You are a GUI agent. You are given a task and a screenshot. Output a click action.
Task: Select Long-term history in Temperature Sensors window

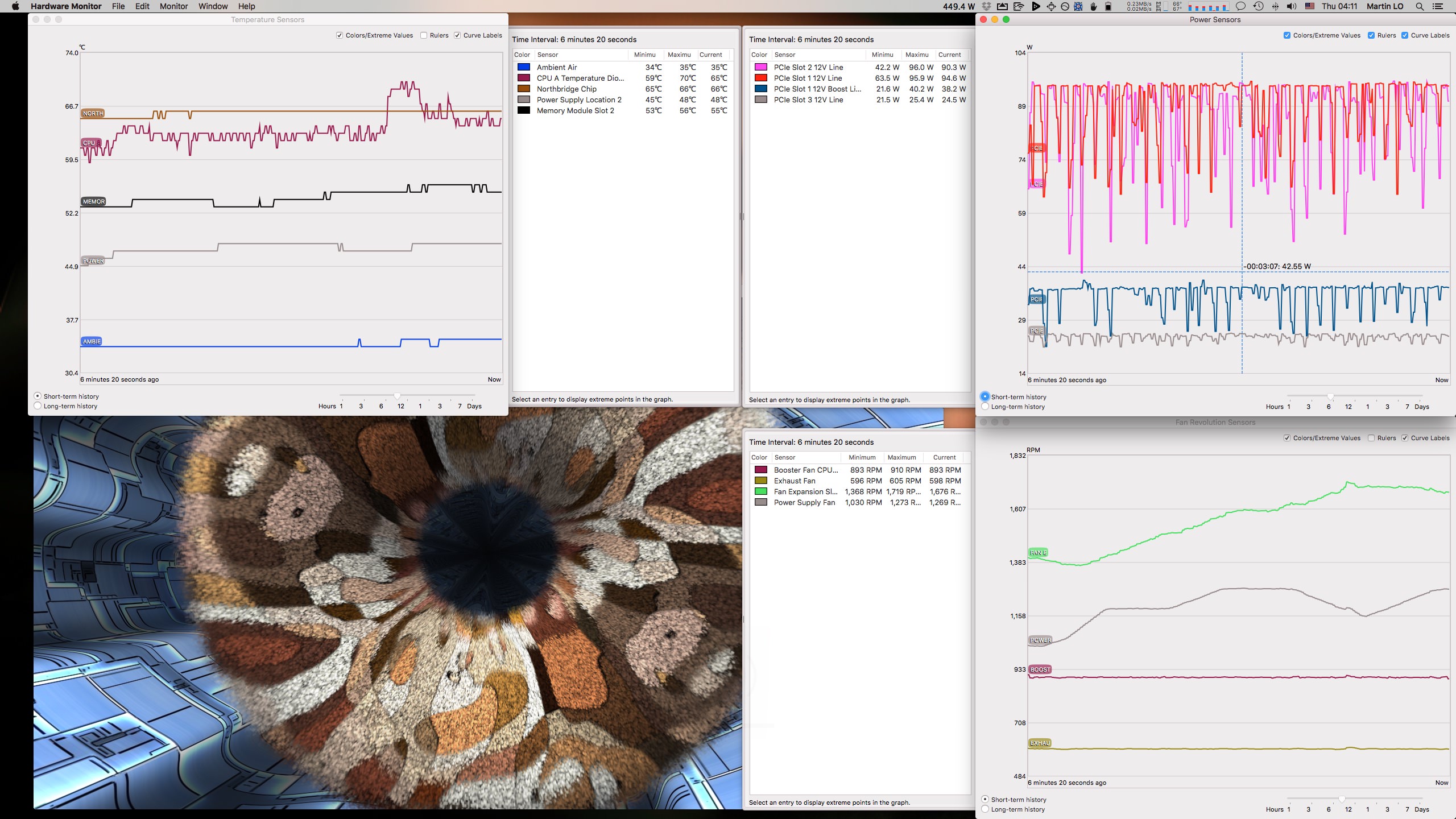pos(38,406)
